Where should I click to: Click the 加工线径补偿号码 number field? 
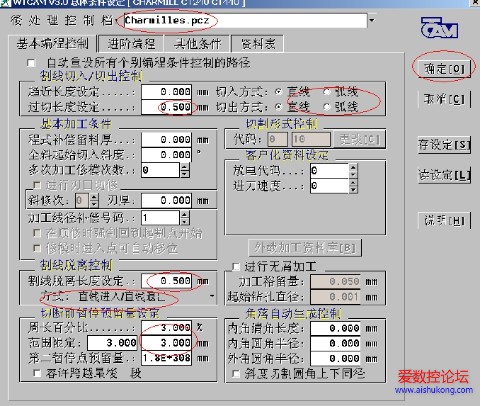click(161, 218)
